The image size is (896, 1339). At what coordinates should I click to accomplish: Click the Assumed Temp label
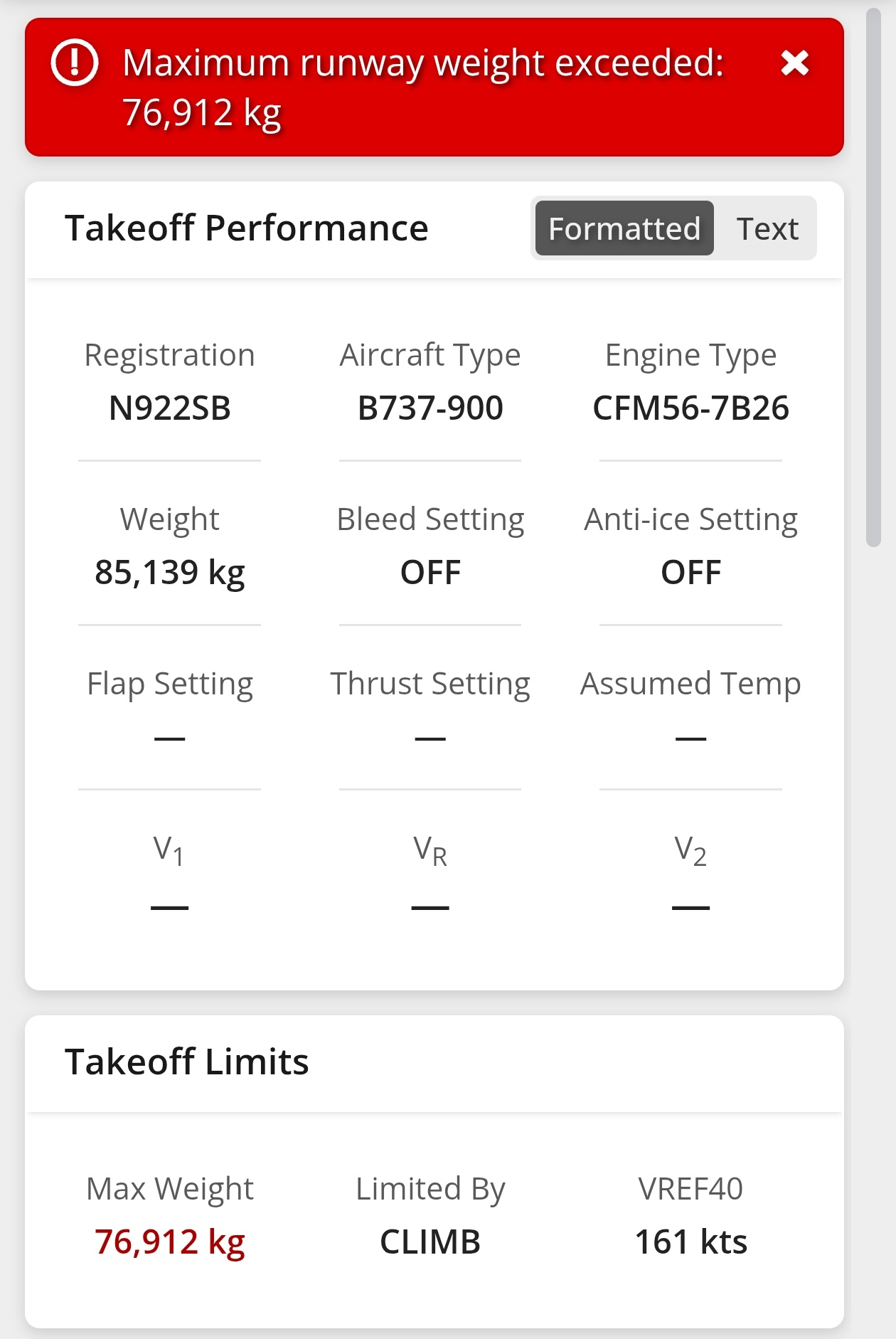[x=690, y=684]
